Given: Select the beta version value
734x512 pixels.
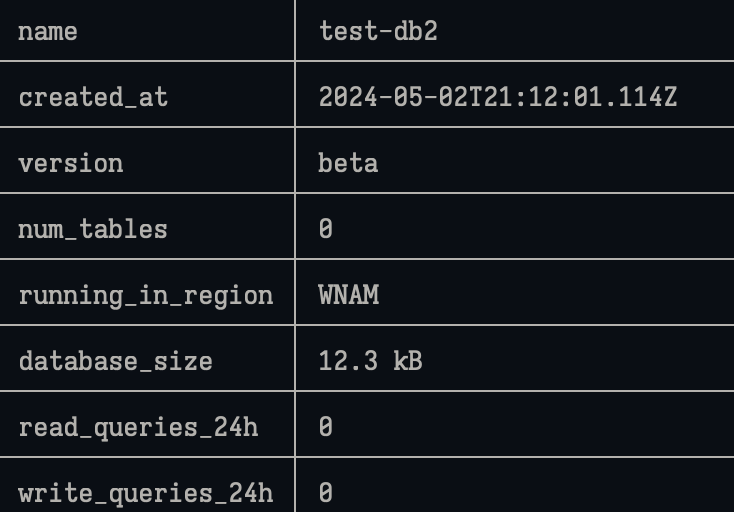Looking at the screenshot, I should point(348,163).
